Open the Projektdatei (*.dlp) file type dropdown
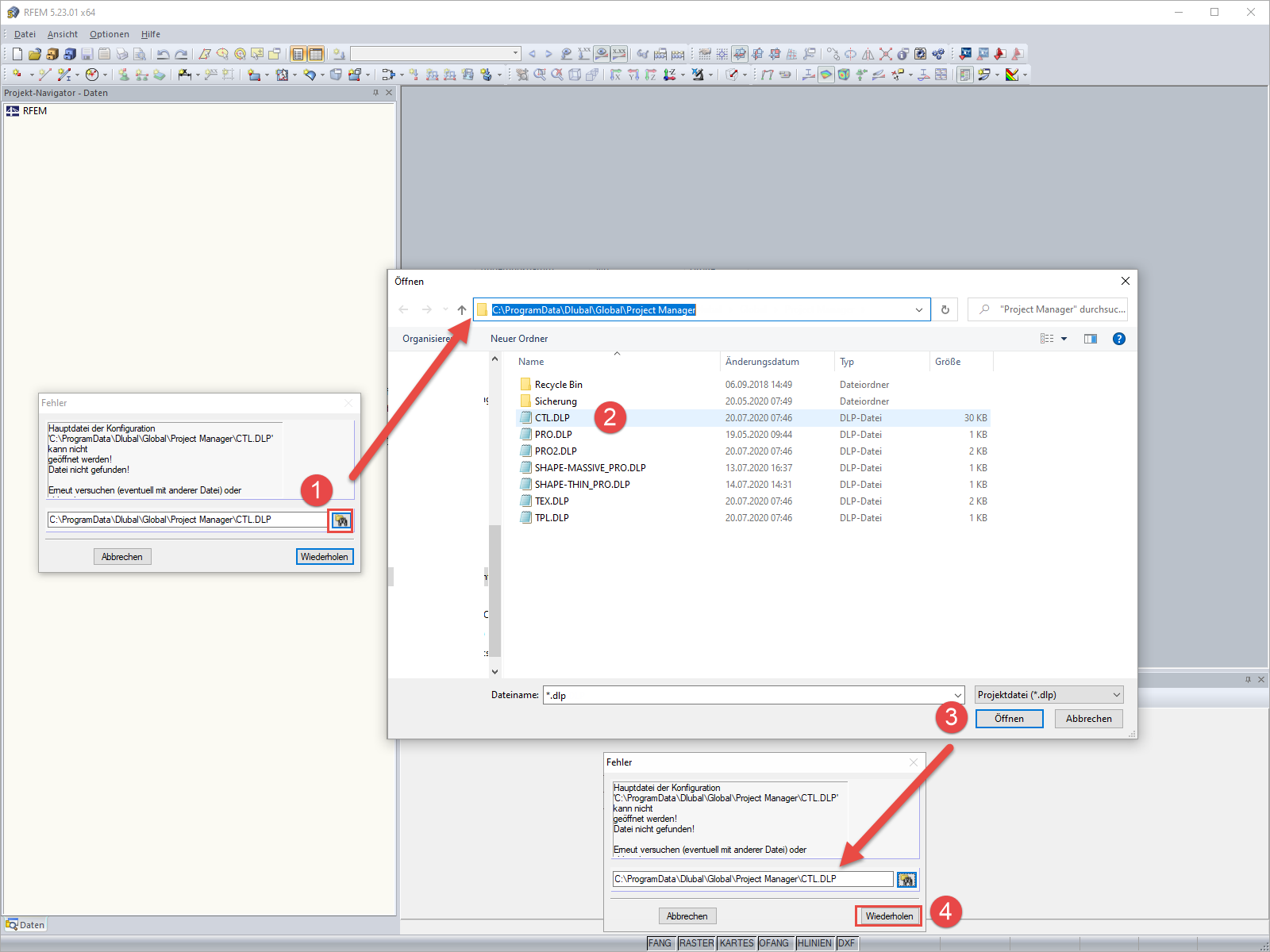1270x952 pixels. pos(1114,694)
